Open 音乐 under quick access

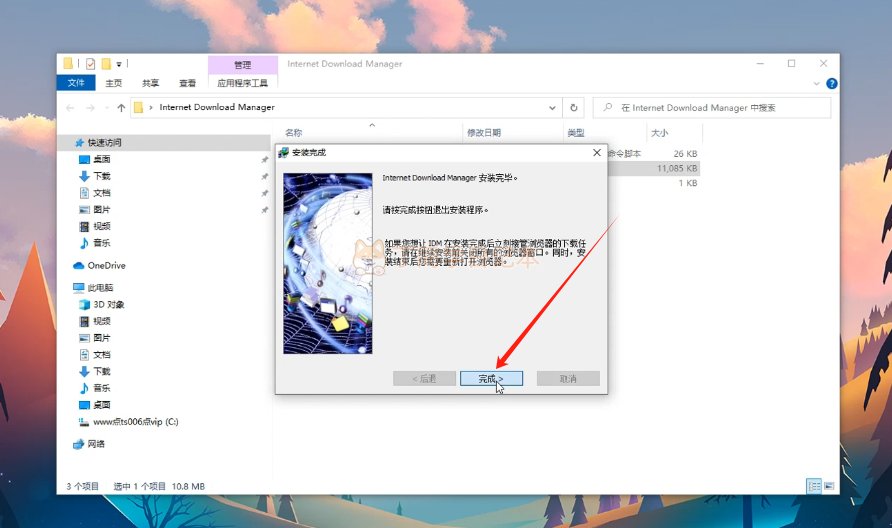pos(102,243)
